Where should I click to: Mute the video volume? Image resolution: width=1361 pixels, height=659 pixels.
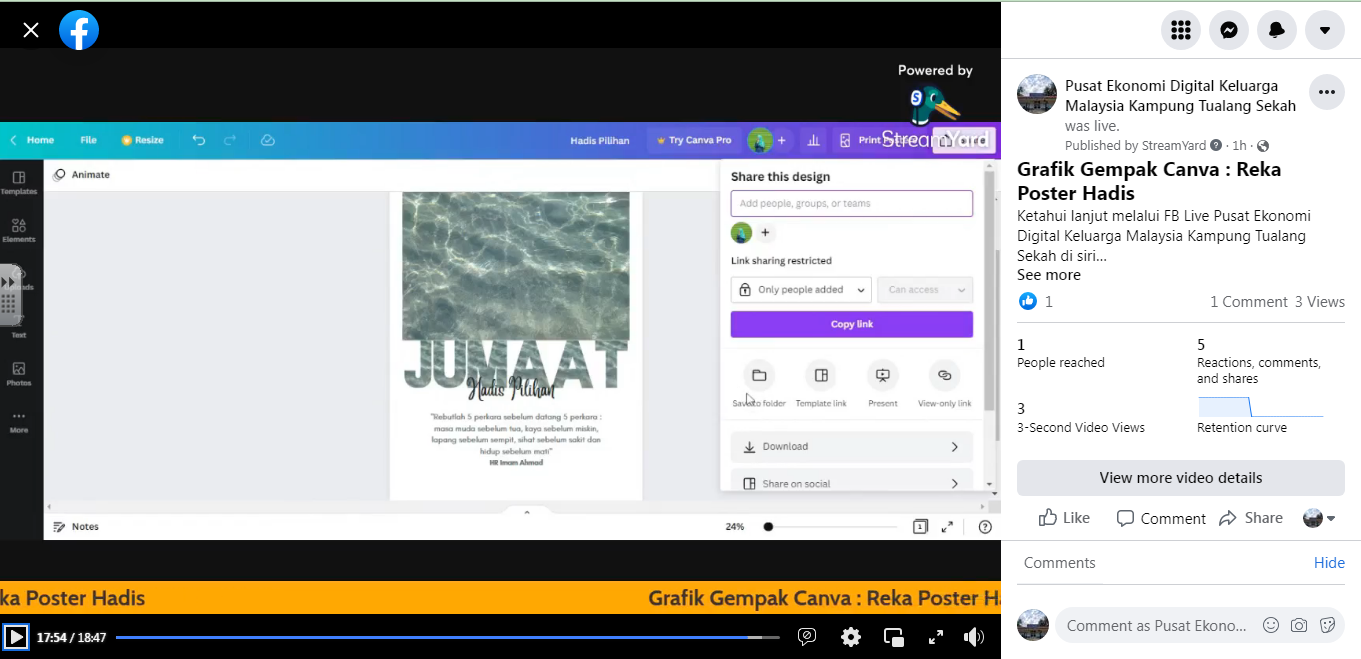[973, 637]
